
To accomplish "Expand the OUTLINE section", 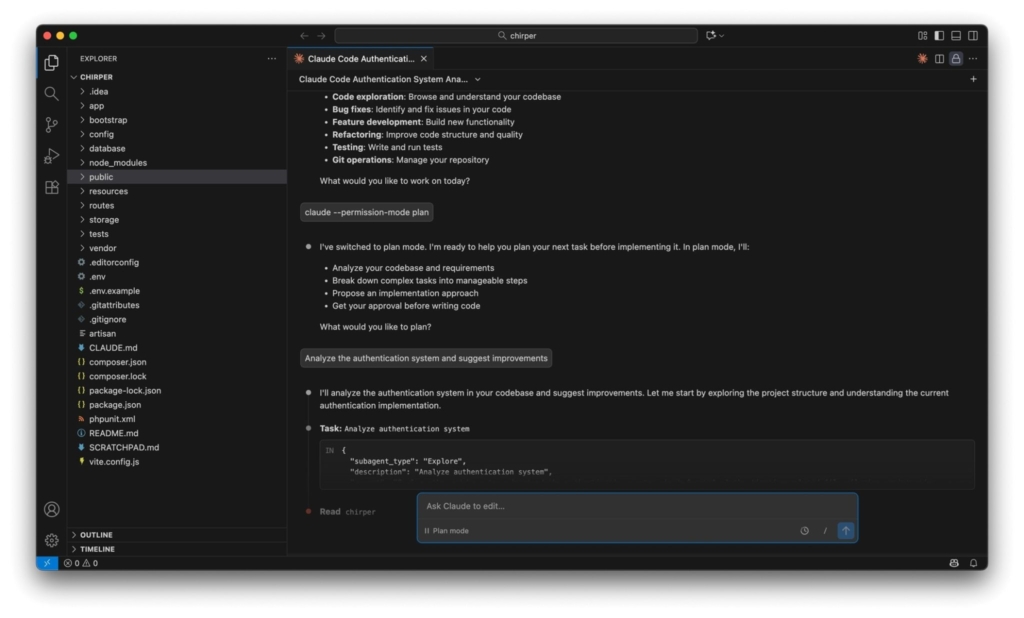I will point(177,535).
